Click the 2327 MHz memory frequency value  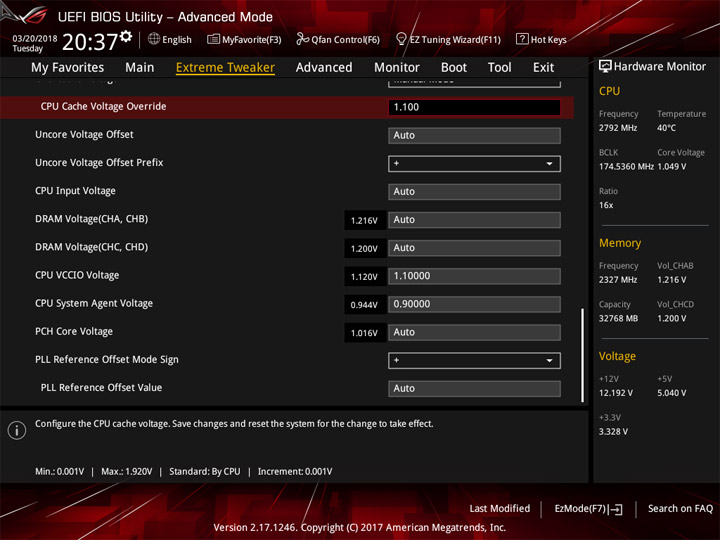click(x=618, y=279)
